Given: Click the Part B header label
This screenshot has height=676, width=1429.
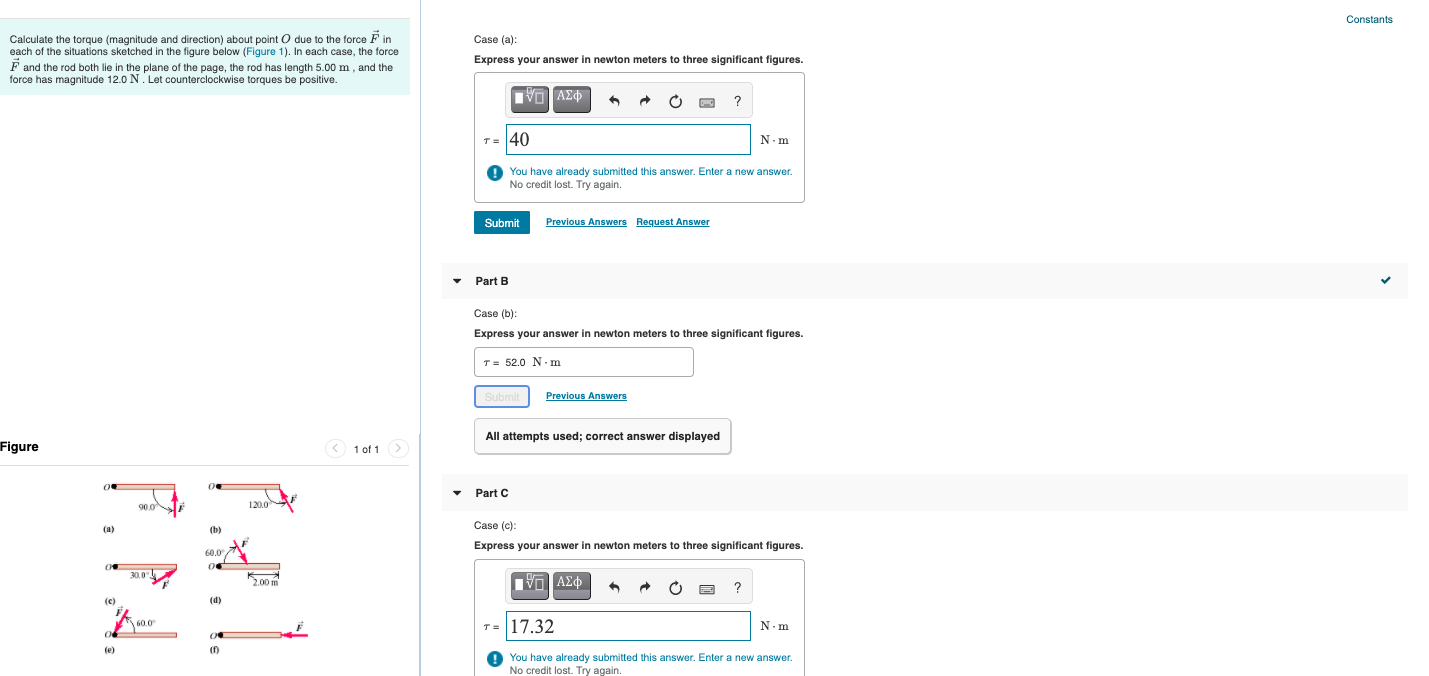Looking at the screenshot, I should point(491,281).
